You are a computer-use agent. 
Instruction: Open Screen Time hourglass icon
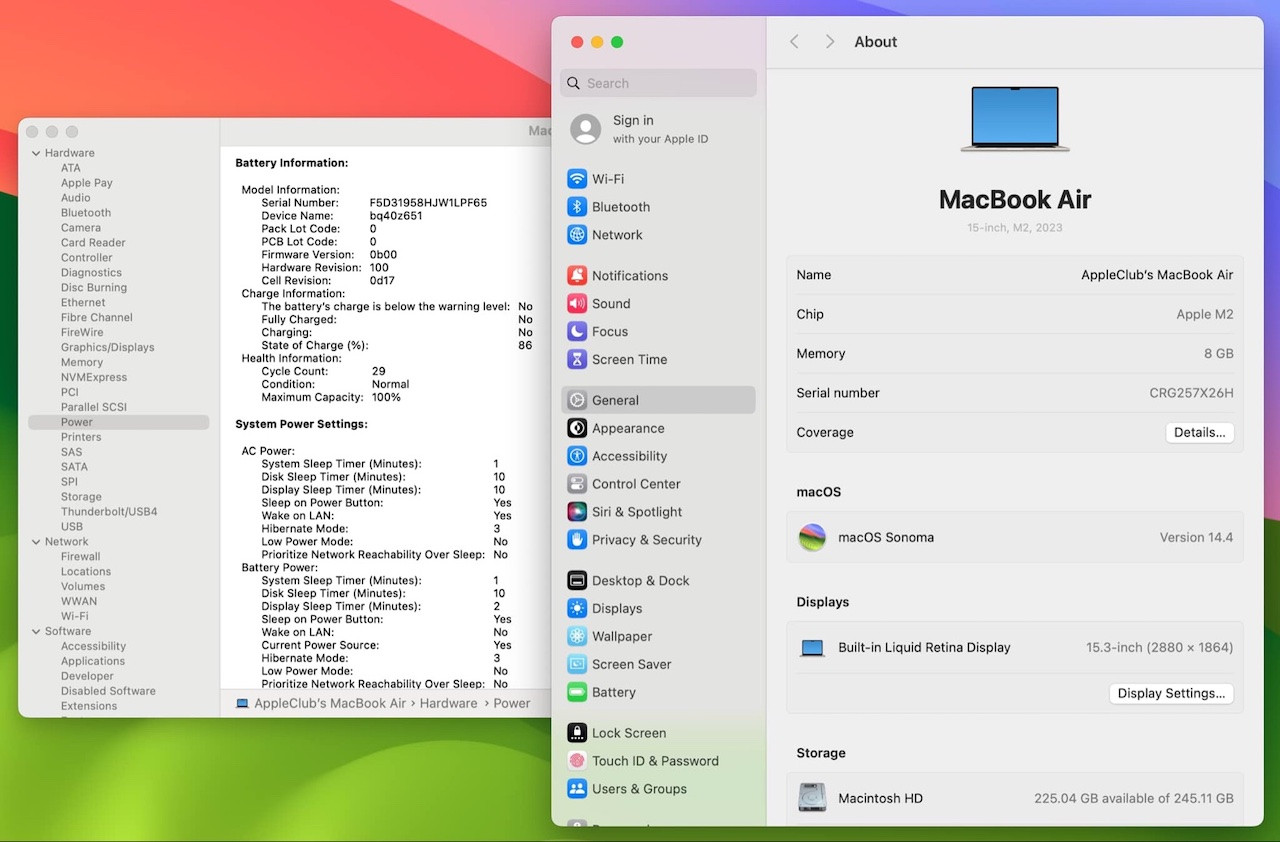[x=577, y=360]
